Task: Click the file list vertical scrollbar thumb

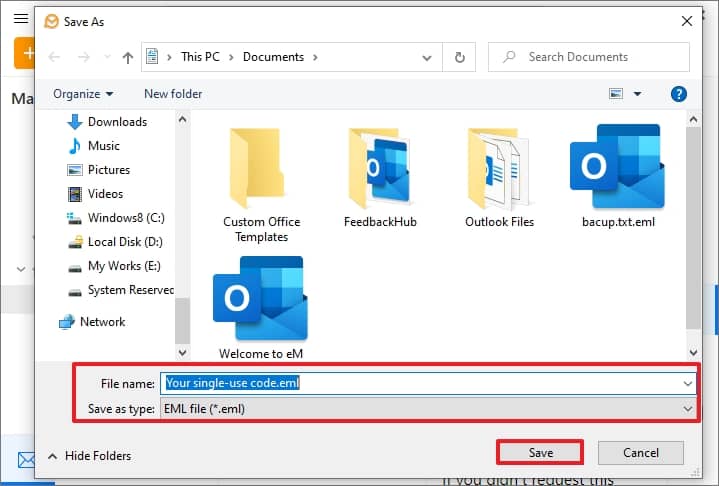Action: 693,228
